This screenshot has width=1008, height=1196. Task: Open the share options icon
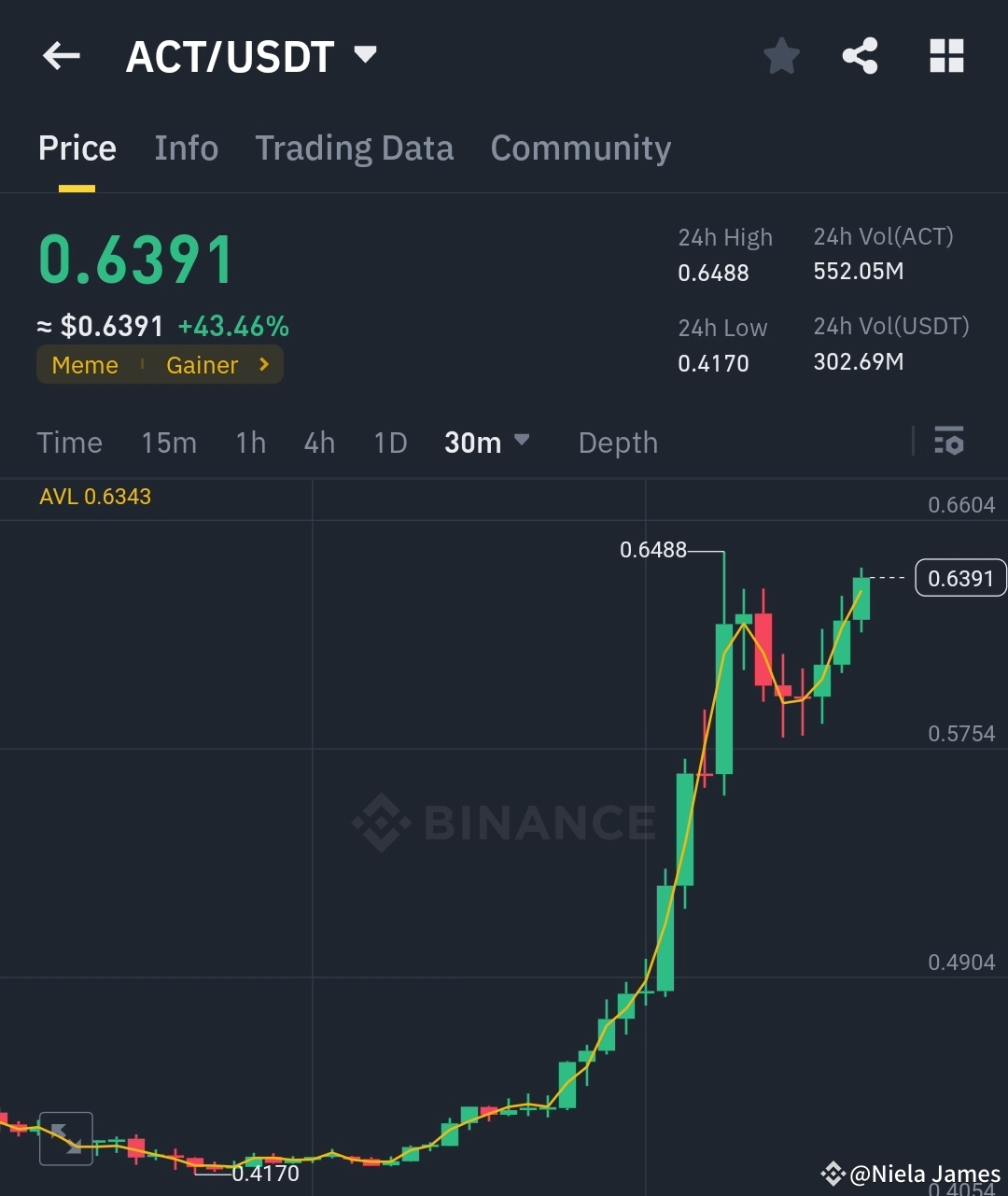(x=860, y=55)
